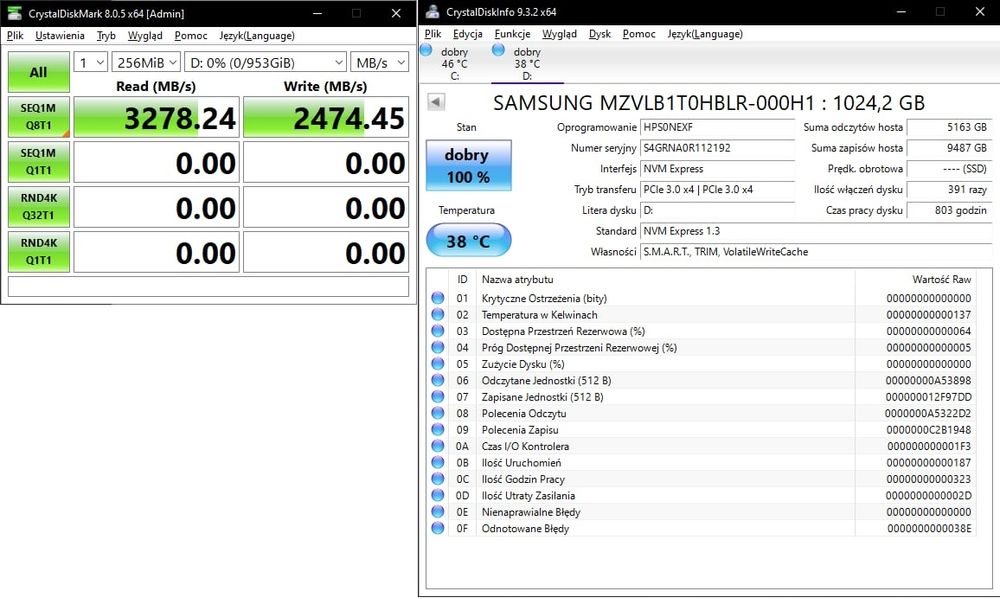
Task: Open Język(Language) menu in CrystalDiskMark
Action: 257,36
